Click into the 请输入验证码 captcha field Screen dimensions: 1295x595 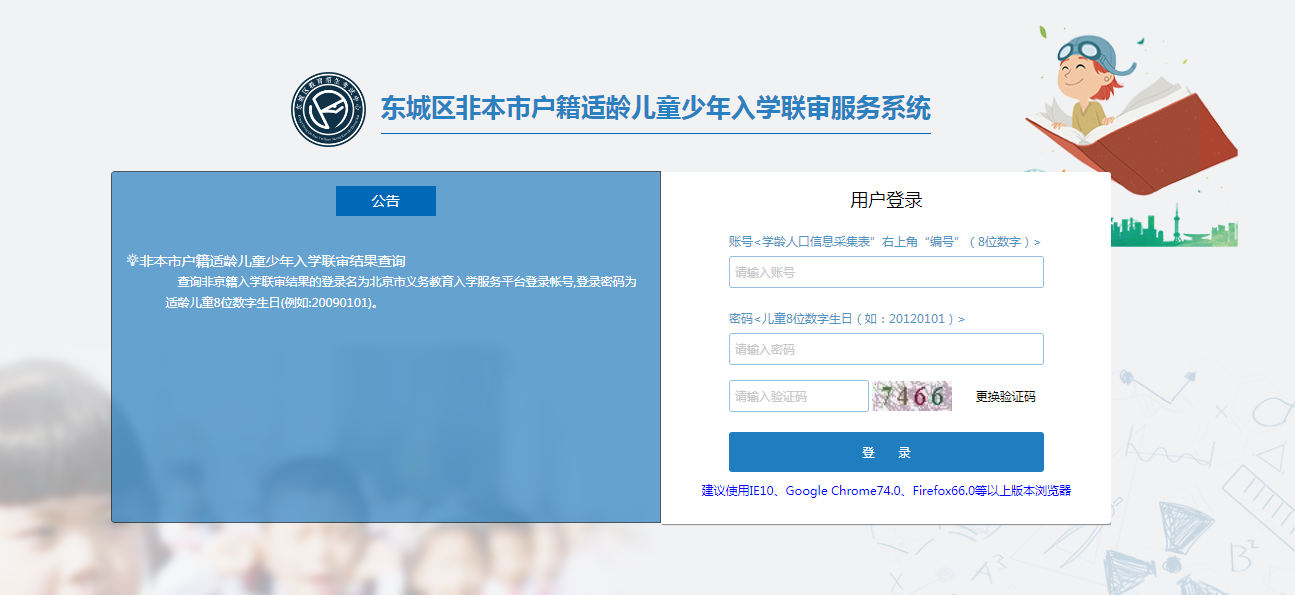(798, 396)
